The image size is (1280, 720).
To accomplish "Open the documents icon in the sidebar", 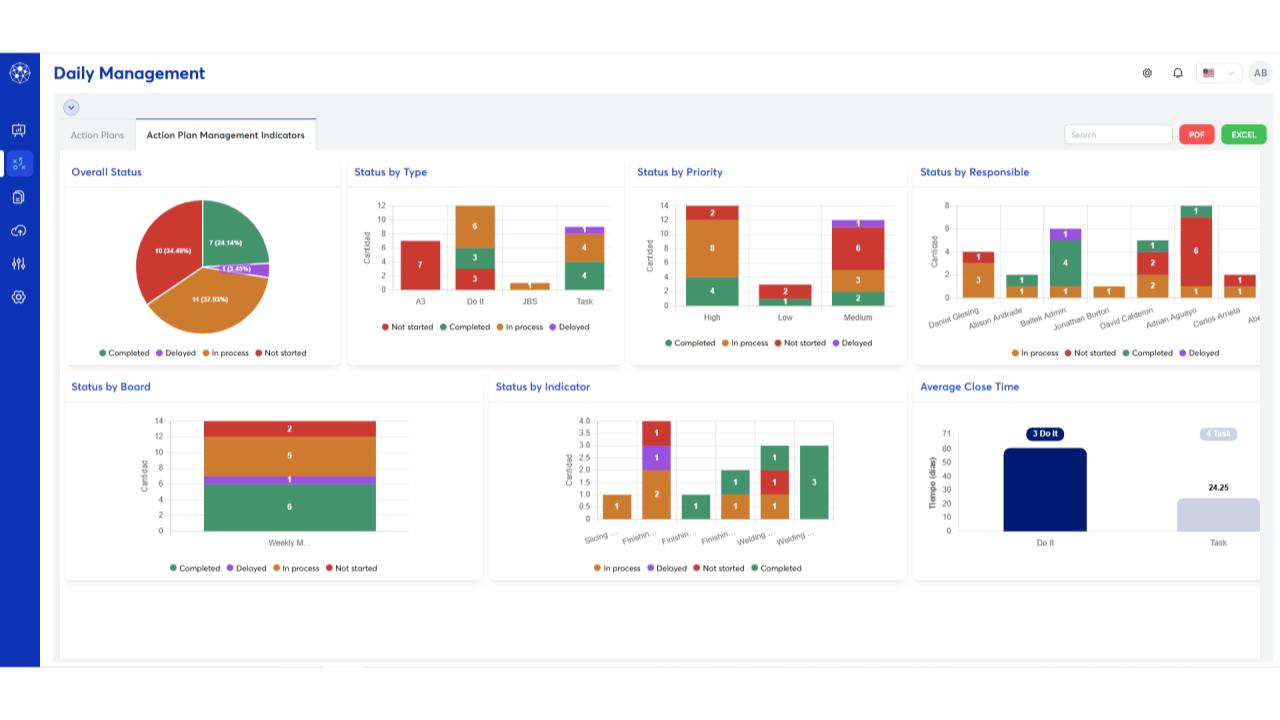I will coord(19,197).
